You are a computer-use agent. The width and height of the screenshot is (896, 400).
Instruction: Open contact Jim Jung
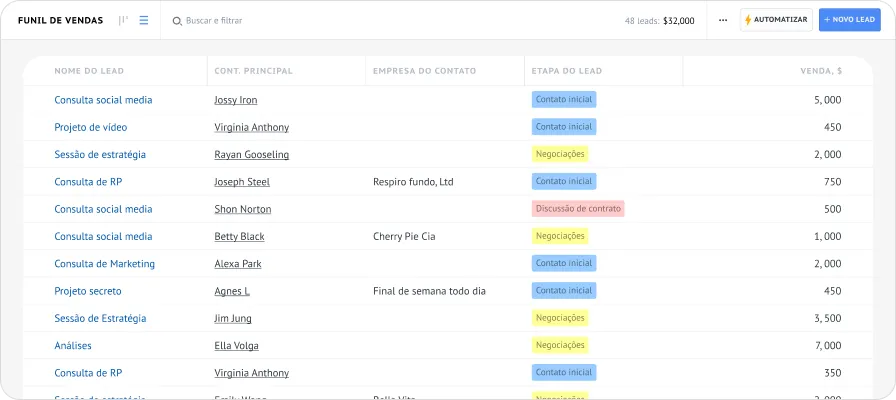(x=233, y=318)
